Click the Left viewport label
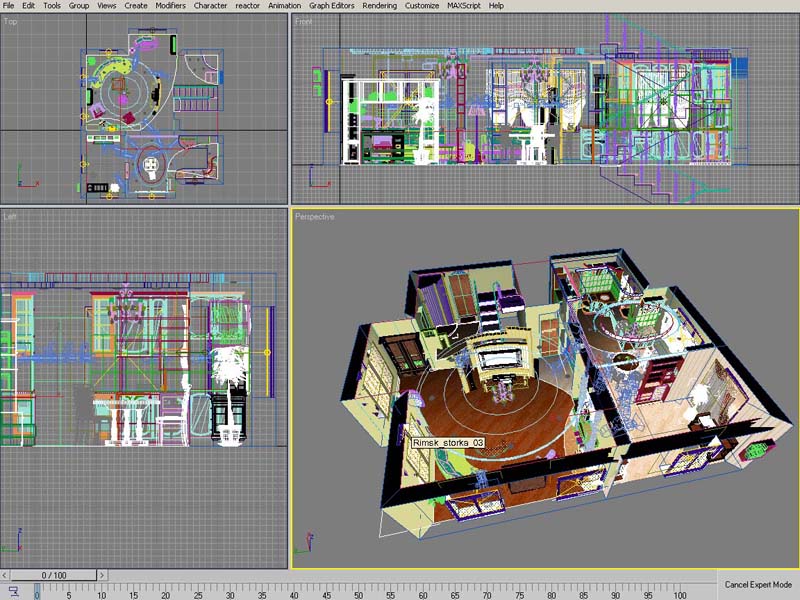 [10, 216]
